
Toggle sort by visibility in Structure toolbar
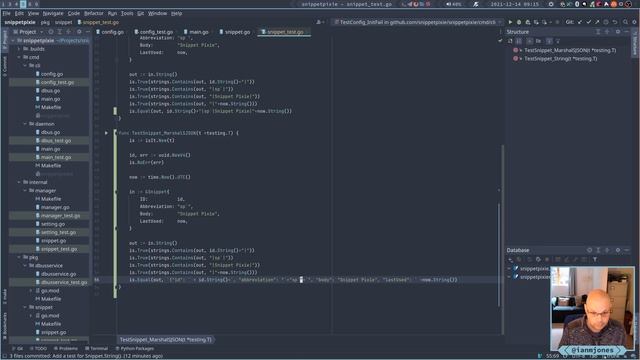[510, 41]
